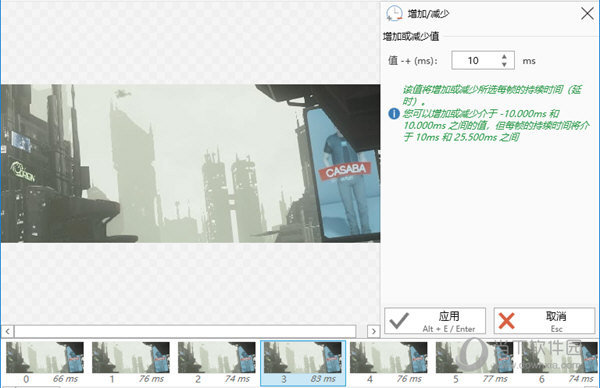Click the horizontal scrollbar track under the preview
This screenshot has width=600, height=388.
pos(185,331)
